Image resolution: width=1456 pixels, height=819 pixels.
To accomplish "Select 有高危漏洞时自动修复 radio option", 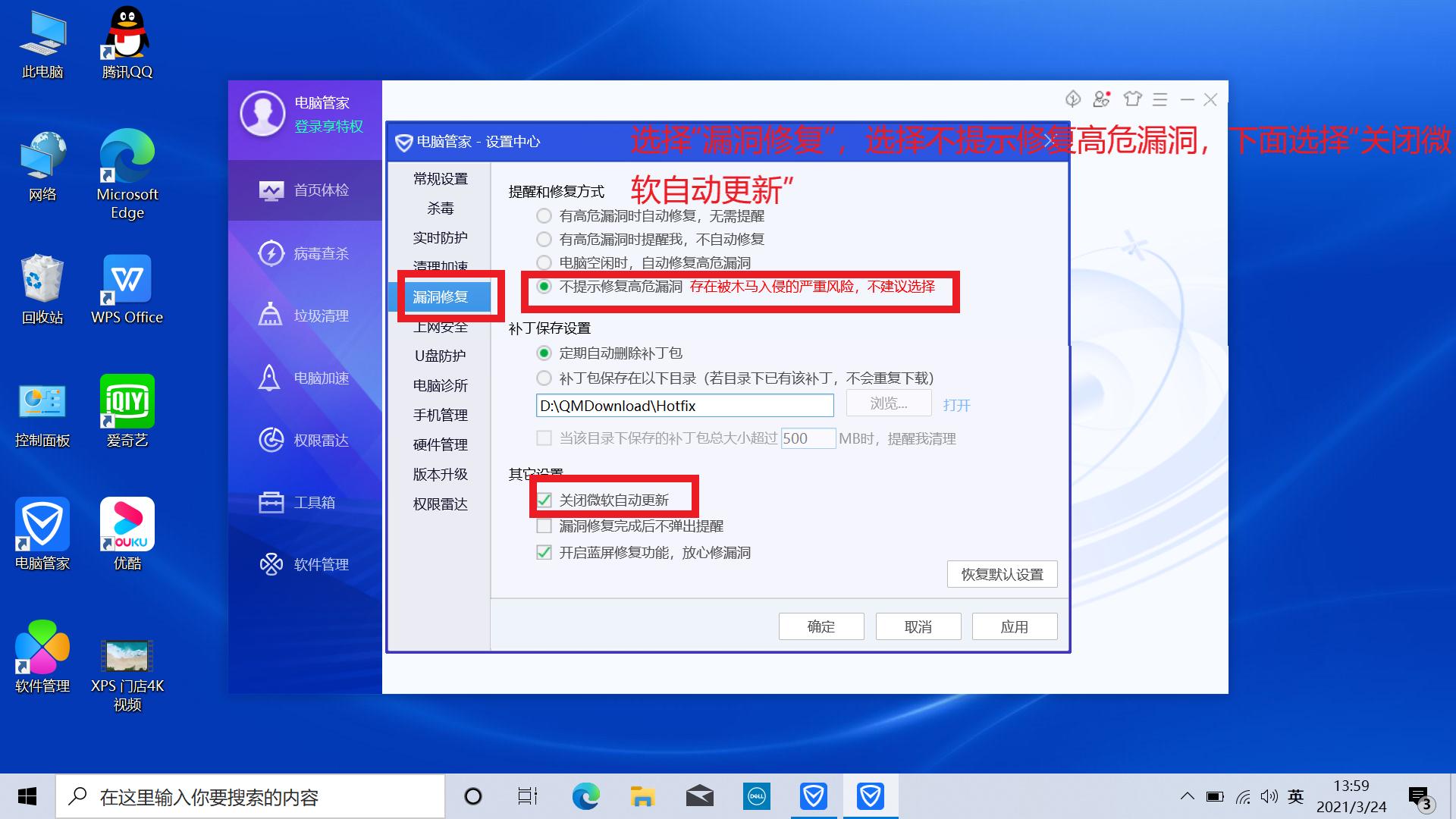I will click(x=544, y=215).
